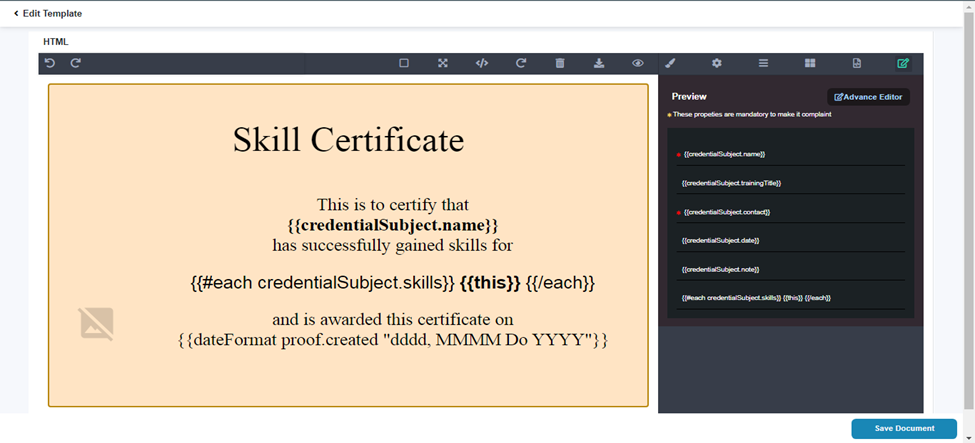Open blocks grid icon
This screenshot has width=975, height=443.
pos(810,63)
